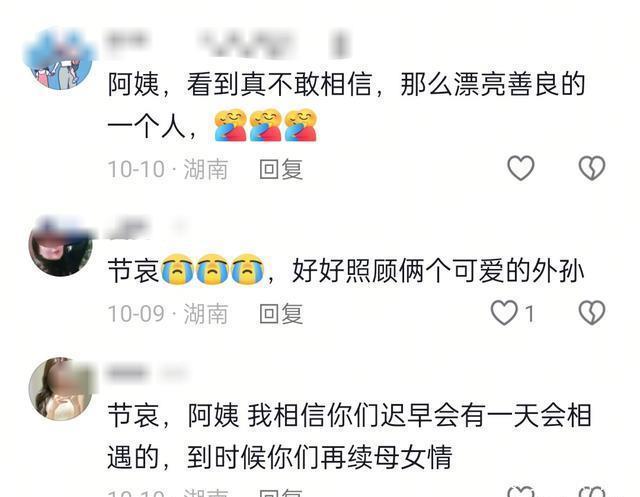
Task: Click the text 好好照顾俩个可爱的外孙
Action: click(x=438, y=270)
